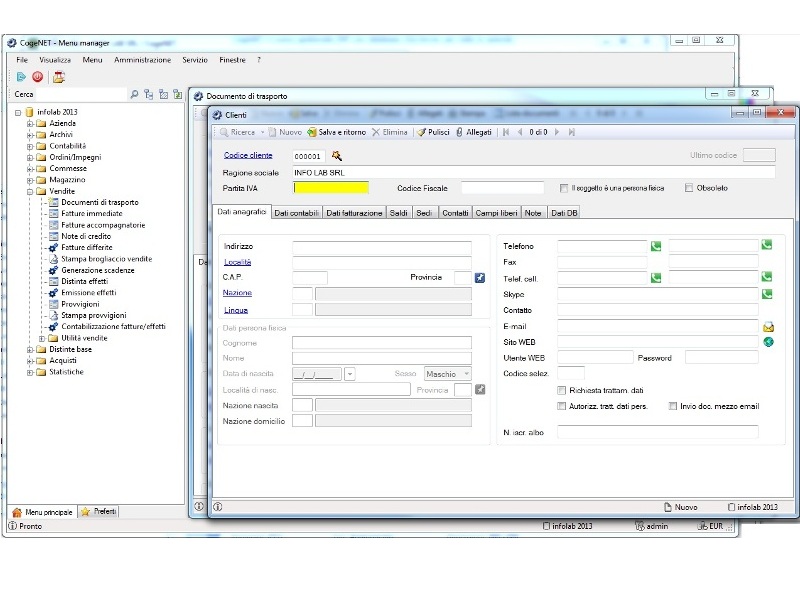800x600 pixels.
Task: Switch to Campi liberi tab
Action: pyautogui.click(x=496, y=213)
